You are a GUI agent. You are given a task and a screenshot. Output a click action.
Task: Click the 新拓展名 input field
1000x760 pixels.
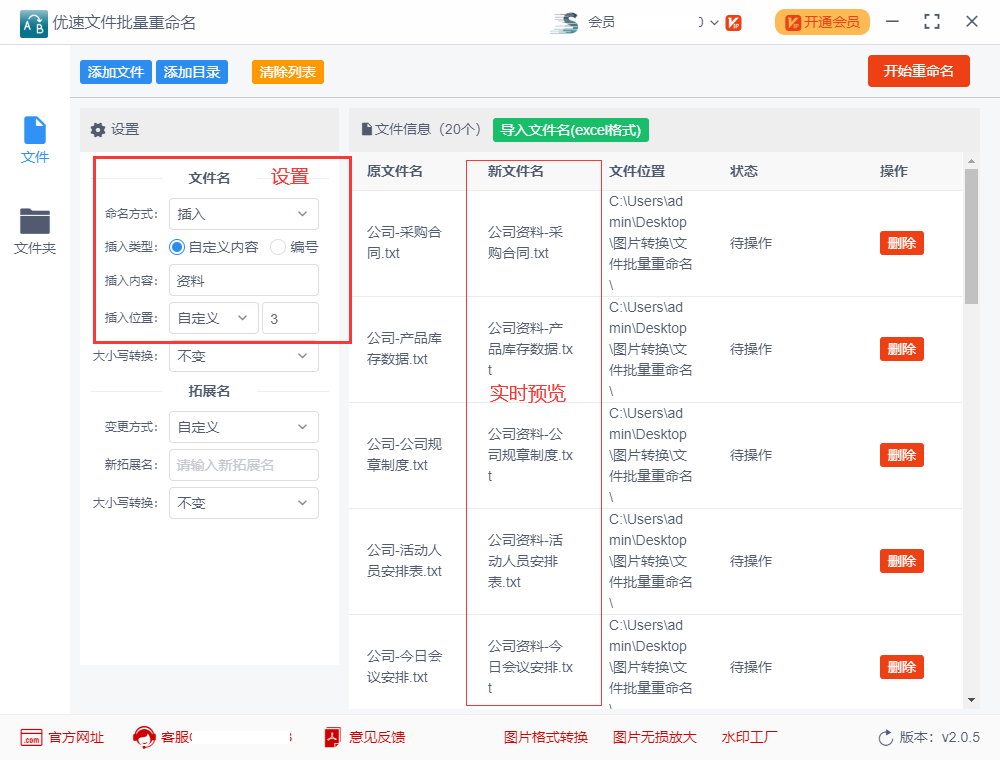244,465
